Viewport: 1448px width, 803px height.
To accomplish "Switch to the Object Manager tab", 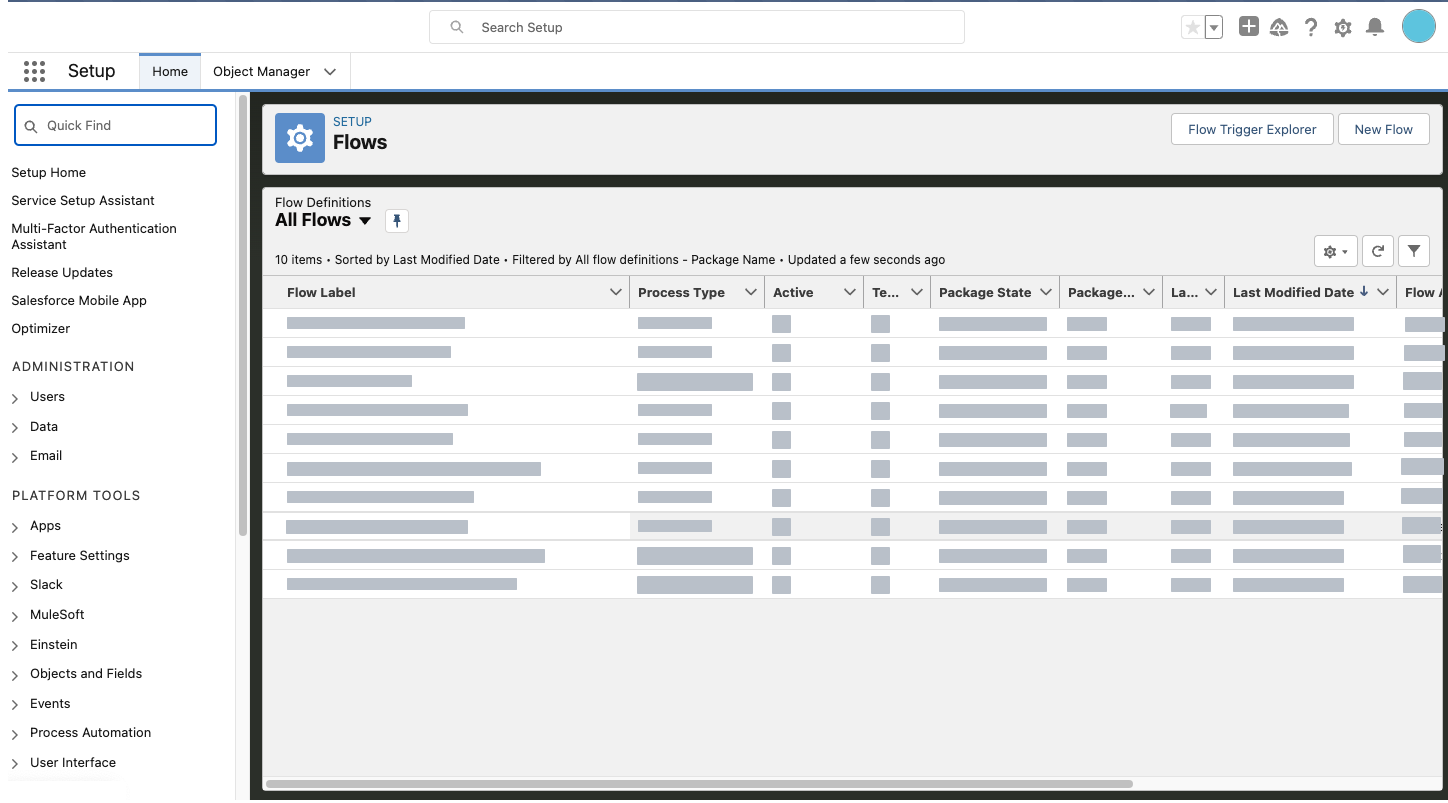I will click(261, 72).
